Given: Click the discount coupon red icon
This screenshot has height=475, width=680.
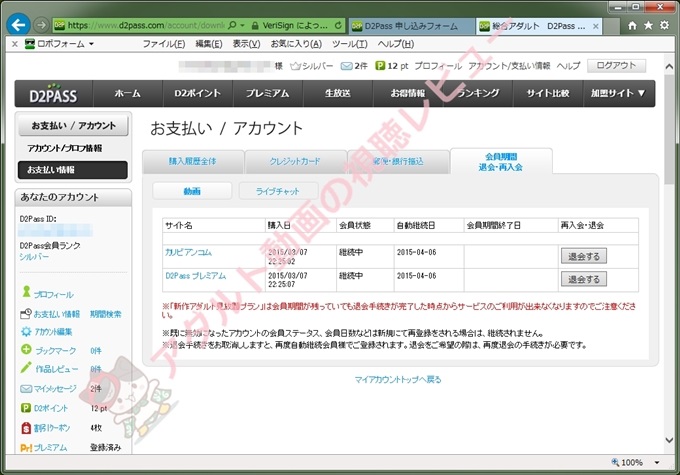Looking at the screenshot, I should pos(26,428).
